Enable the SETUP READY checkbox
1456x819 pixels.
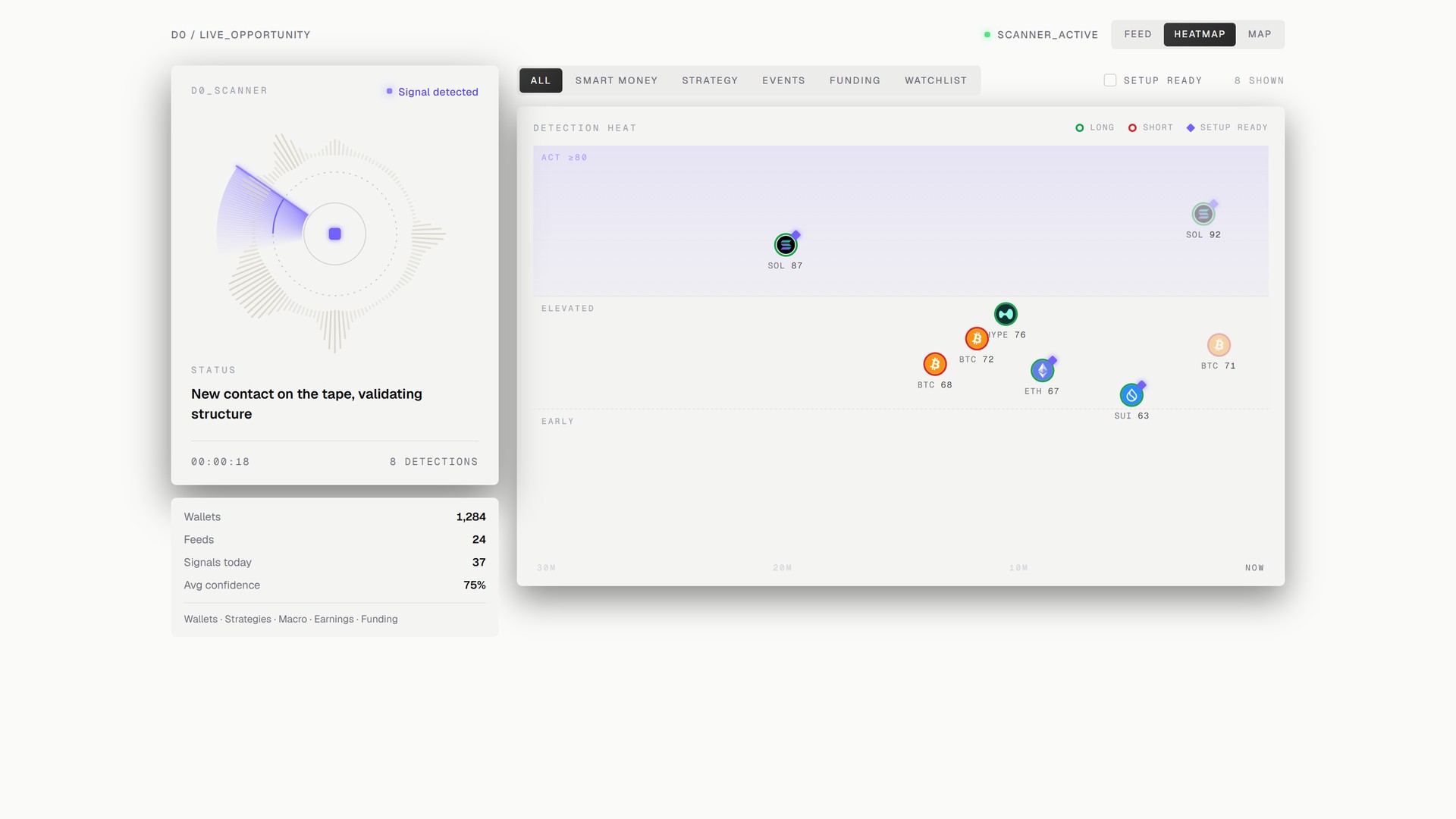point(1110,80)
